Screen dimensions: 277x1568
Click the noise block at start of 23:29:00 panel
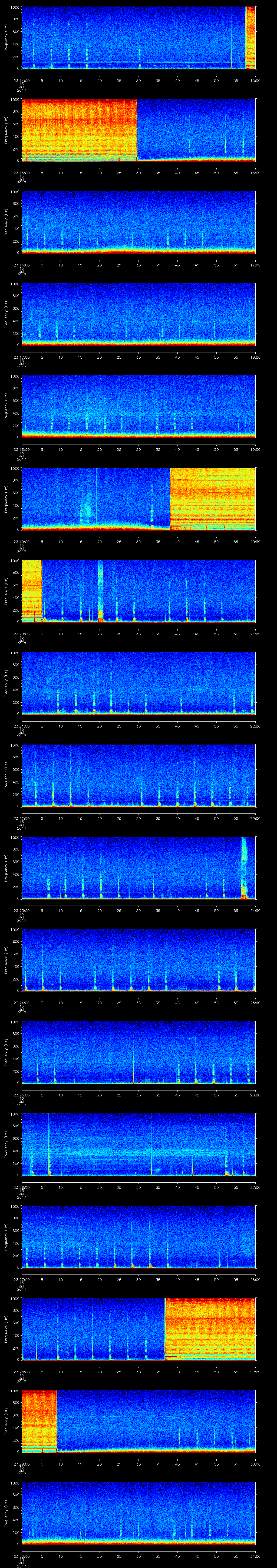pyautogui.click(x=39, y=1421)
